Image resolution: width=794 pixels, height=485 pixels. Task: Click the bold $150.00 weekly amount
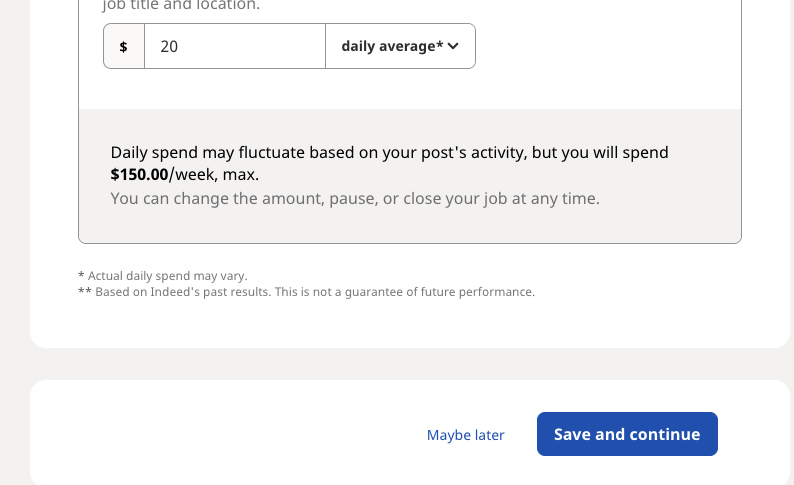point(139,174)
